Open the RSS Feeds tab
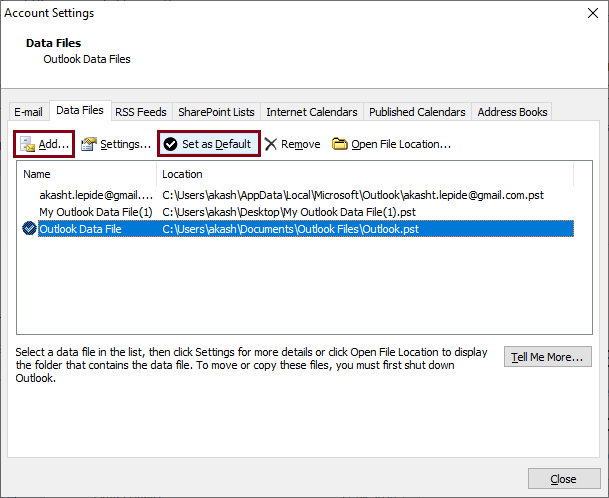Viewport: 609px width, 498px height. pyautogui.click(x=141, y=112)
